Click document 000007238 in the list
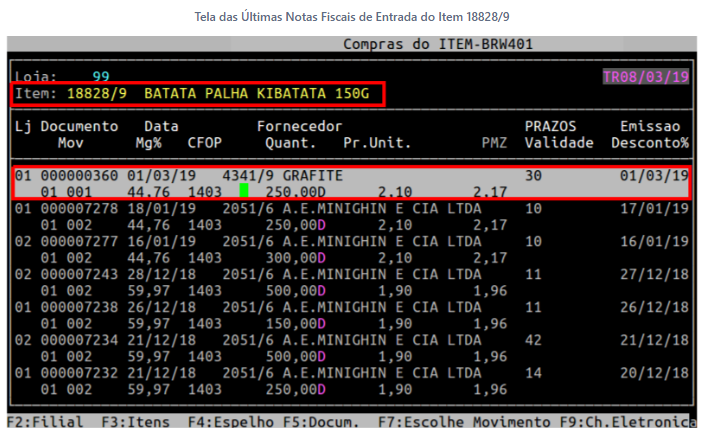The image size is (701, 433). [x=79, y=307]
